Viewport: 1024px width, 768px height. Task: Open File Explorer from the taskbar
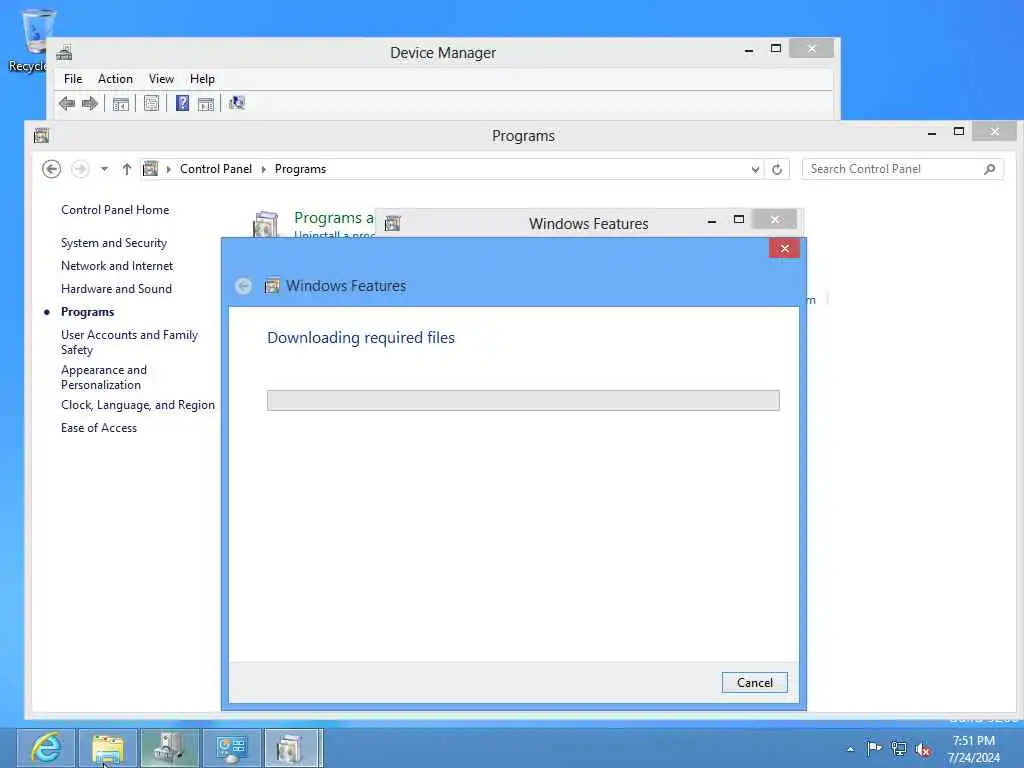tap(108, 748)
